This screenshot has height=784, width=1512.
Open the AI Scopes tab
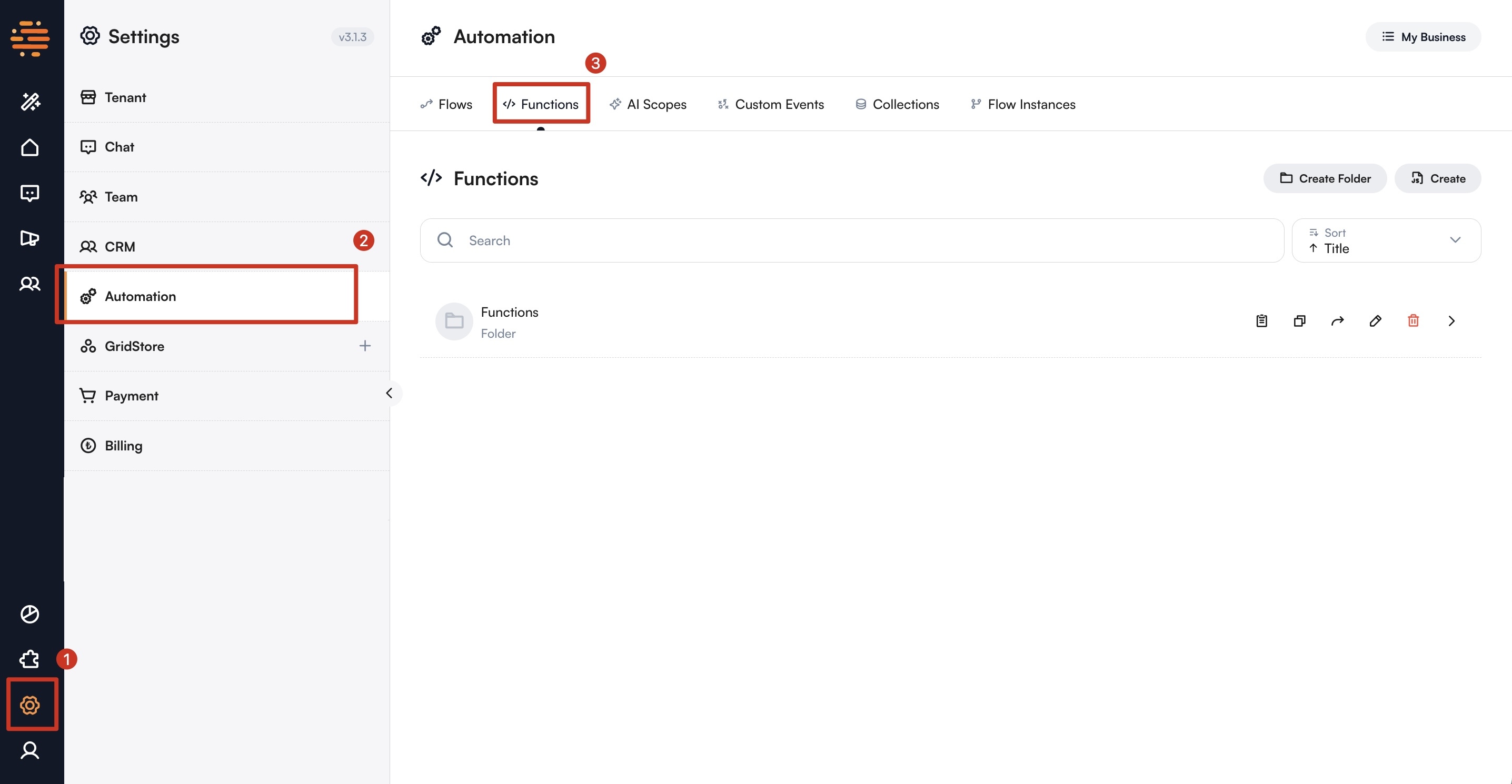point(648,104)
